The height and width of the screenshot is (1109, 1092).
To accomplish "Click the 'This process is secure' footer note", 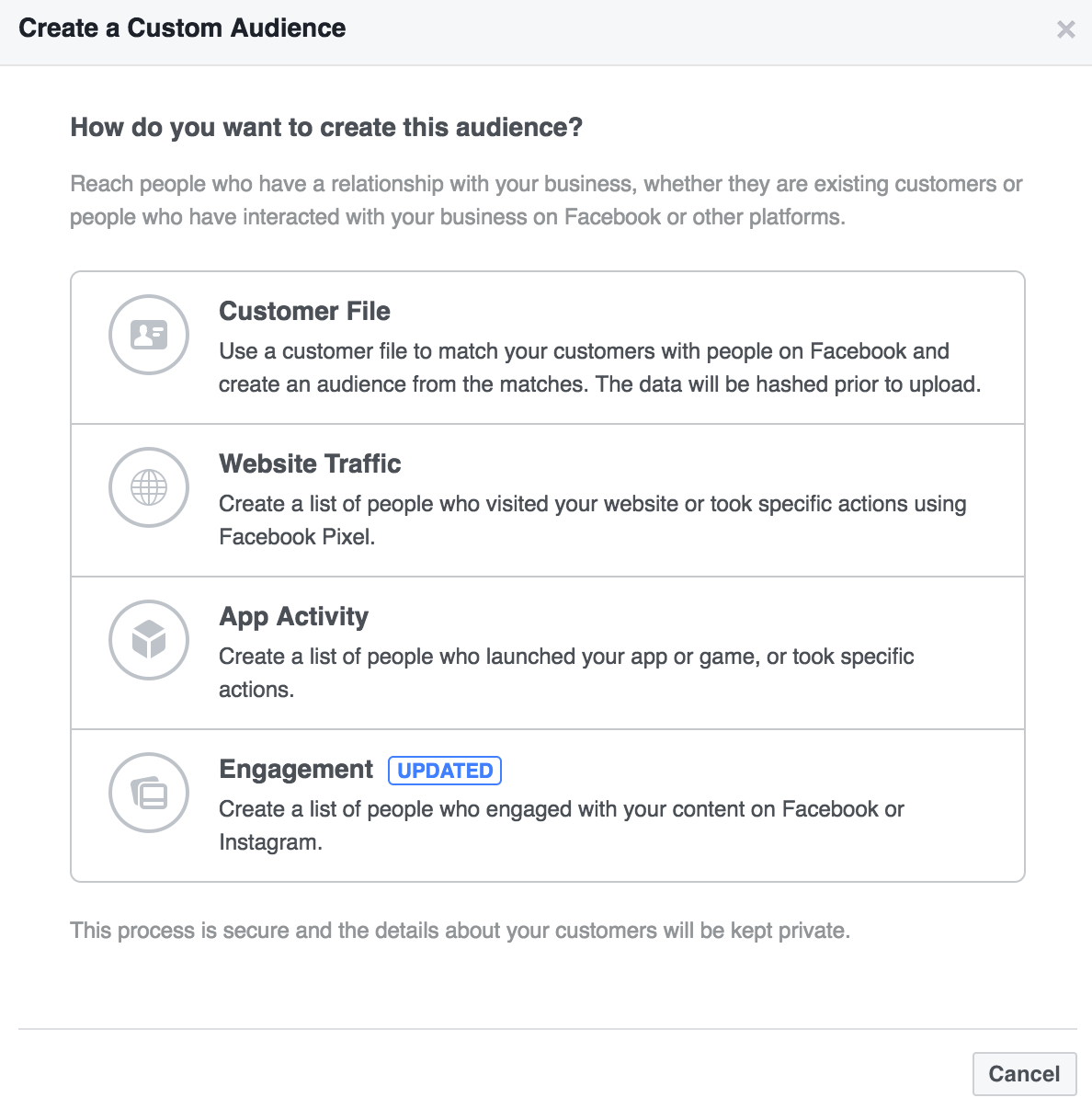I will click(x=460, y=931).
